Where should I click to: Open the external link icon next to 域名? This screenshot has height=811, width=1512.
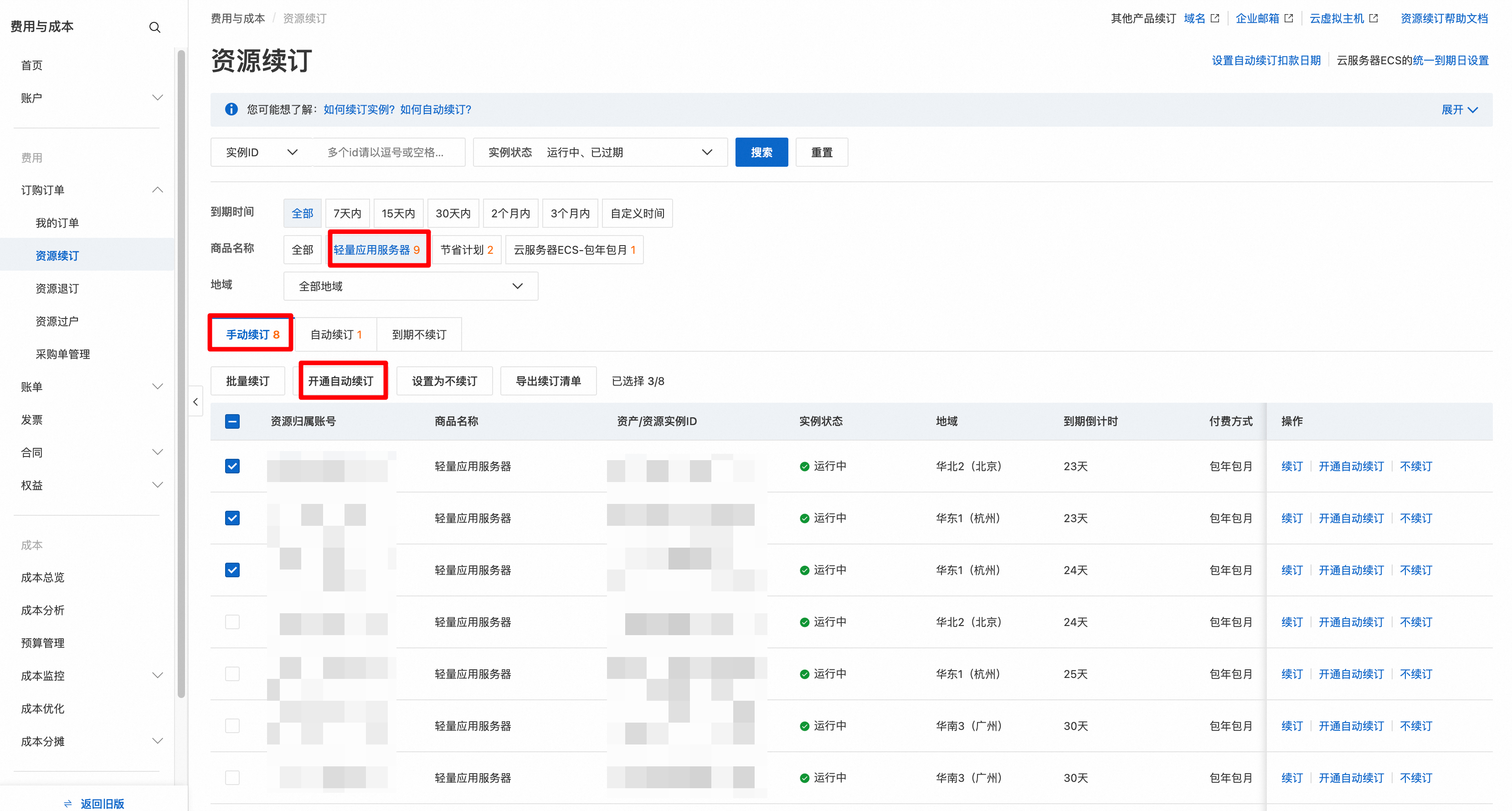[1215, 18]
